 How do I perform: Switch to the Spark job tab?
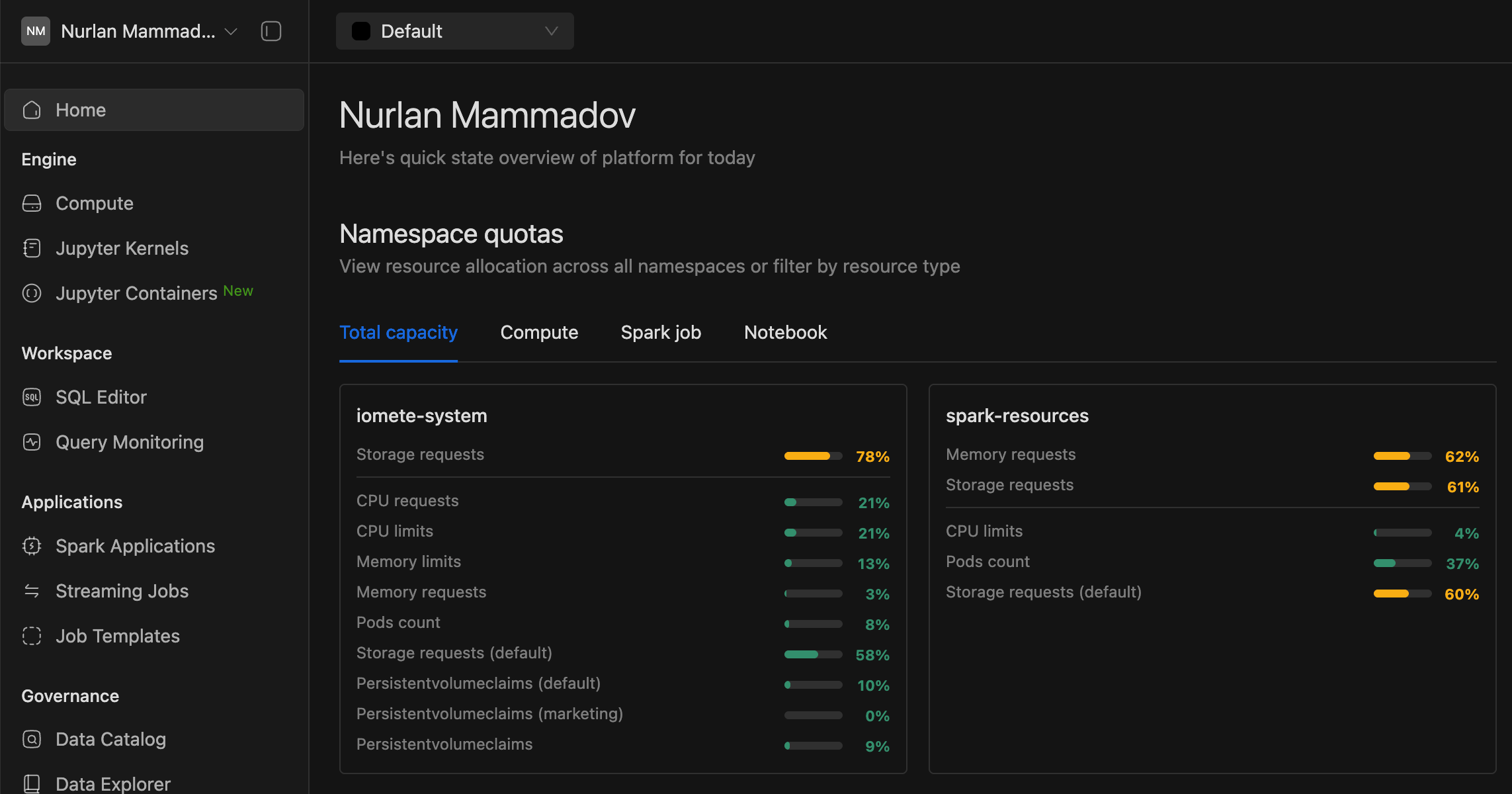(660, 332)
